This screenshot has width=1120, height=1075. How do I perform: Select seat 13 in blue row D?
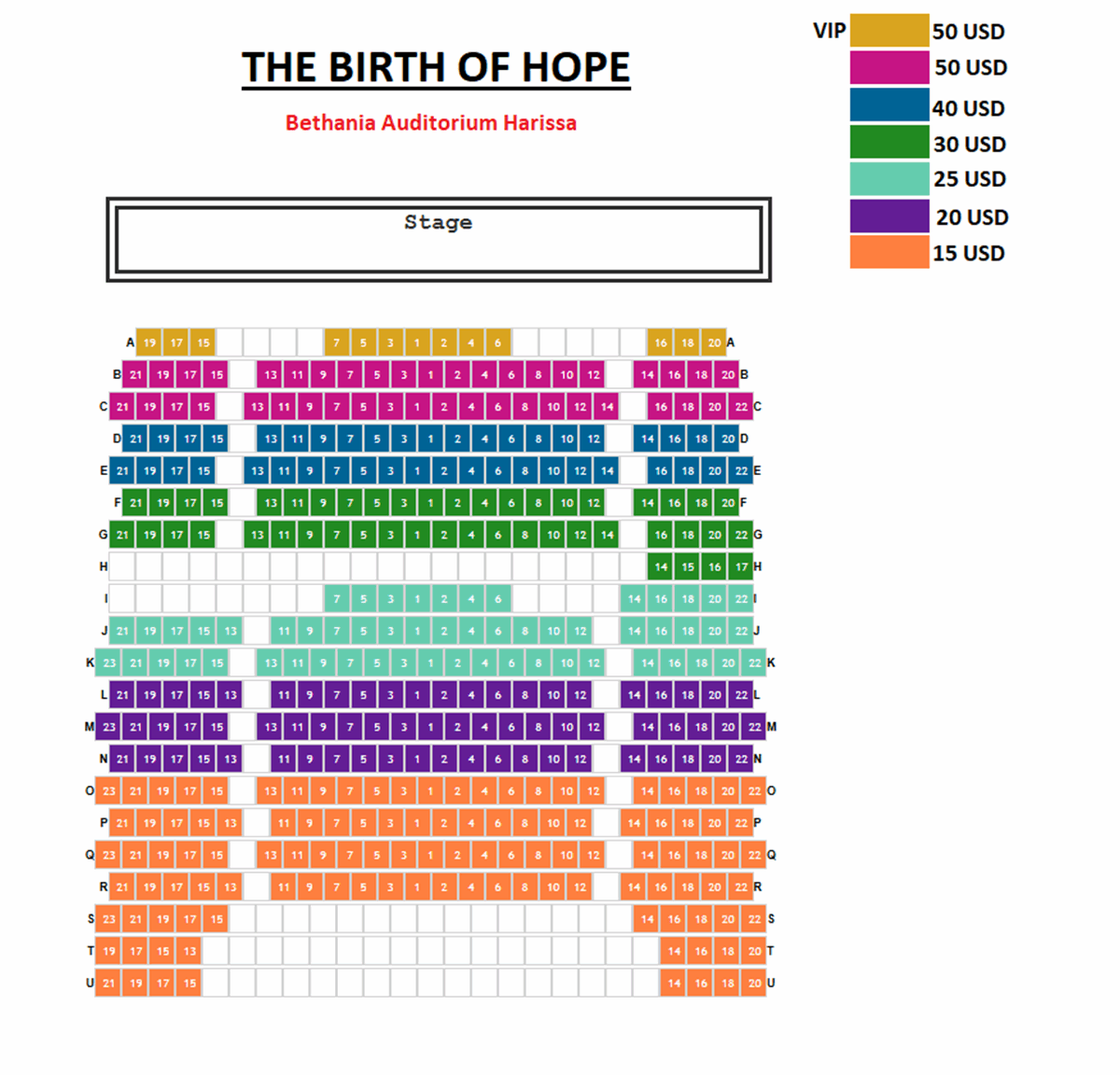(x=271, y=439)
